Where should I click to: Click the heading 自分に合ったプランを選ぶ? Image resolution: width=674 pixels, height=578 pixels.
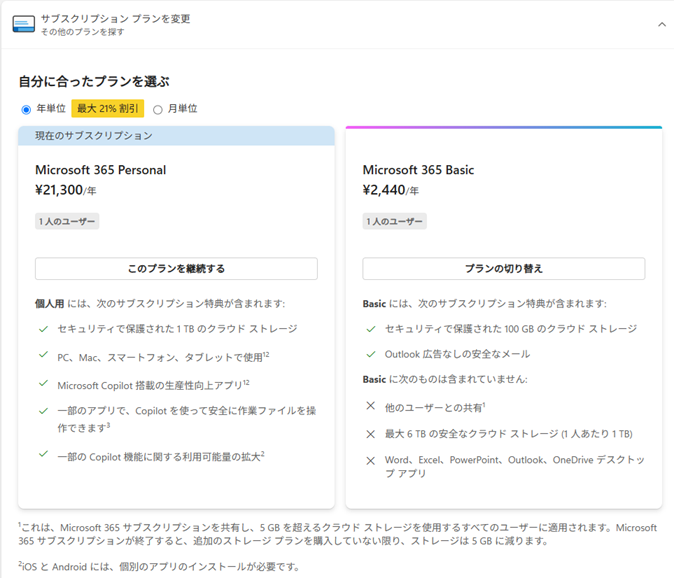point(94,82)
